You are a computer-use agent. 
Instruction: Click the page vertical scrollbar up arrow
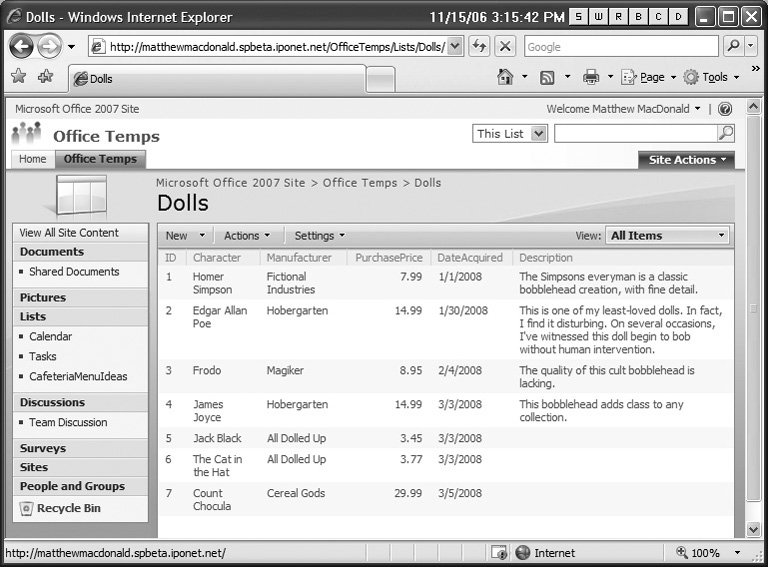tap(753, 107)
